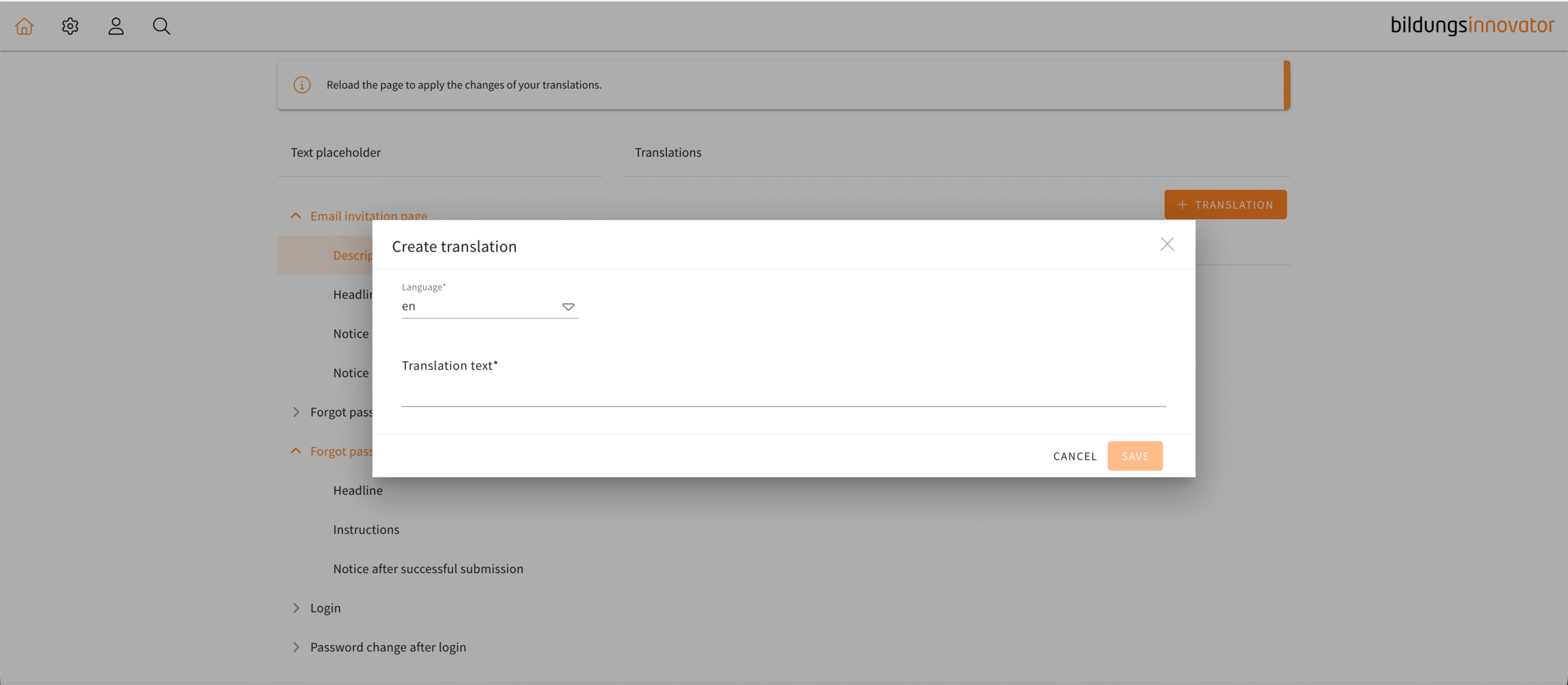Screen dimensions: 1568x685
Task: Expand the Login section
Action: point(296,608)
